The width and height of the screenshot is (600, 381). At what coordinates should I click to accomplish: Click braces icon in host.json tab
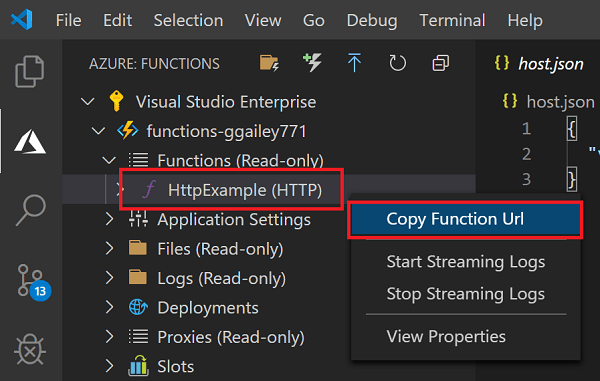502,63
